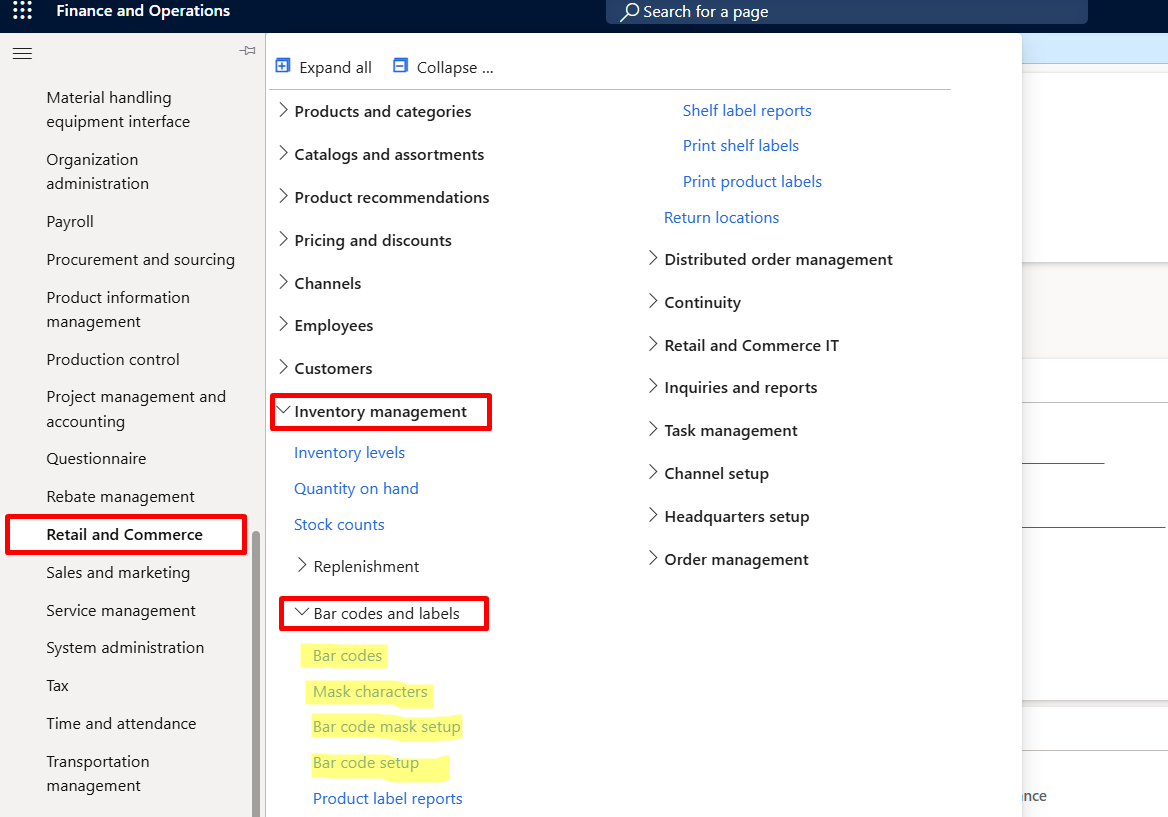Collapse Bar codes and labels group

coord(302,613)
